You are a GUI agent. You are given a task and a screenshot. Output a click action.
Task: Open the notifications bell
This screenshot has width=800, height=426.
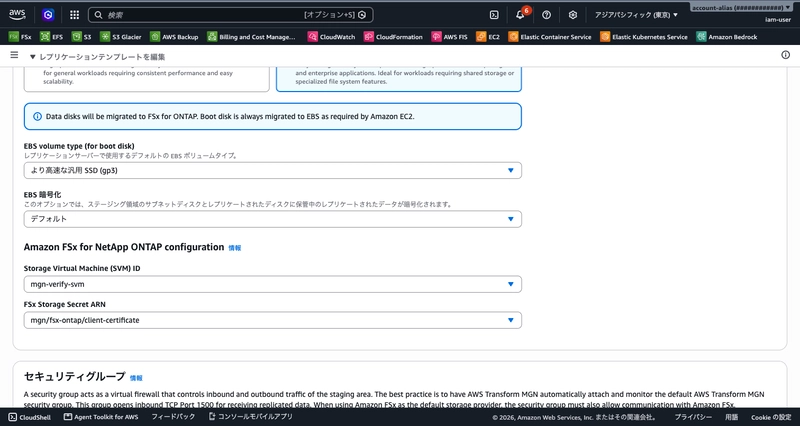(x=520, y=15)
